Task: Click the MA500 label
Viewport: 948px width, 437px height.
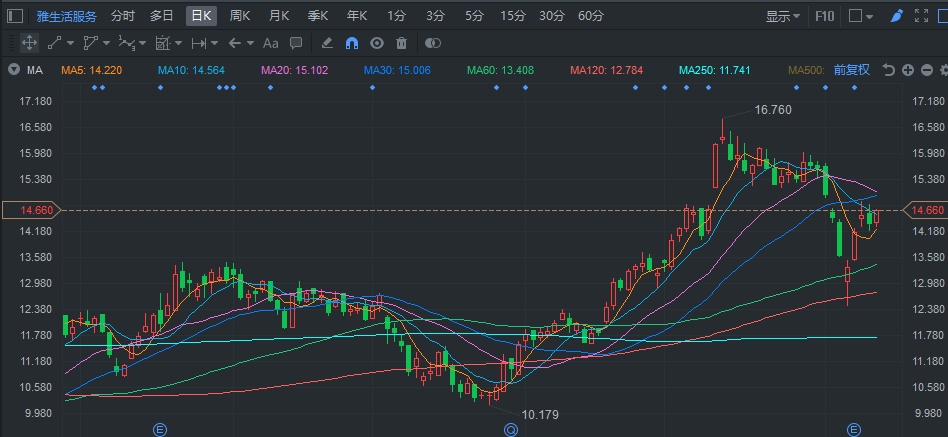Action: 807,70
